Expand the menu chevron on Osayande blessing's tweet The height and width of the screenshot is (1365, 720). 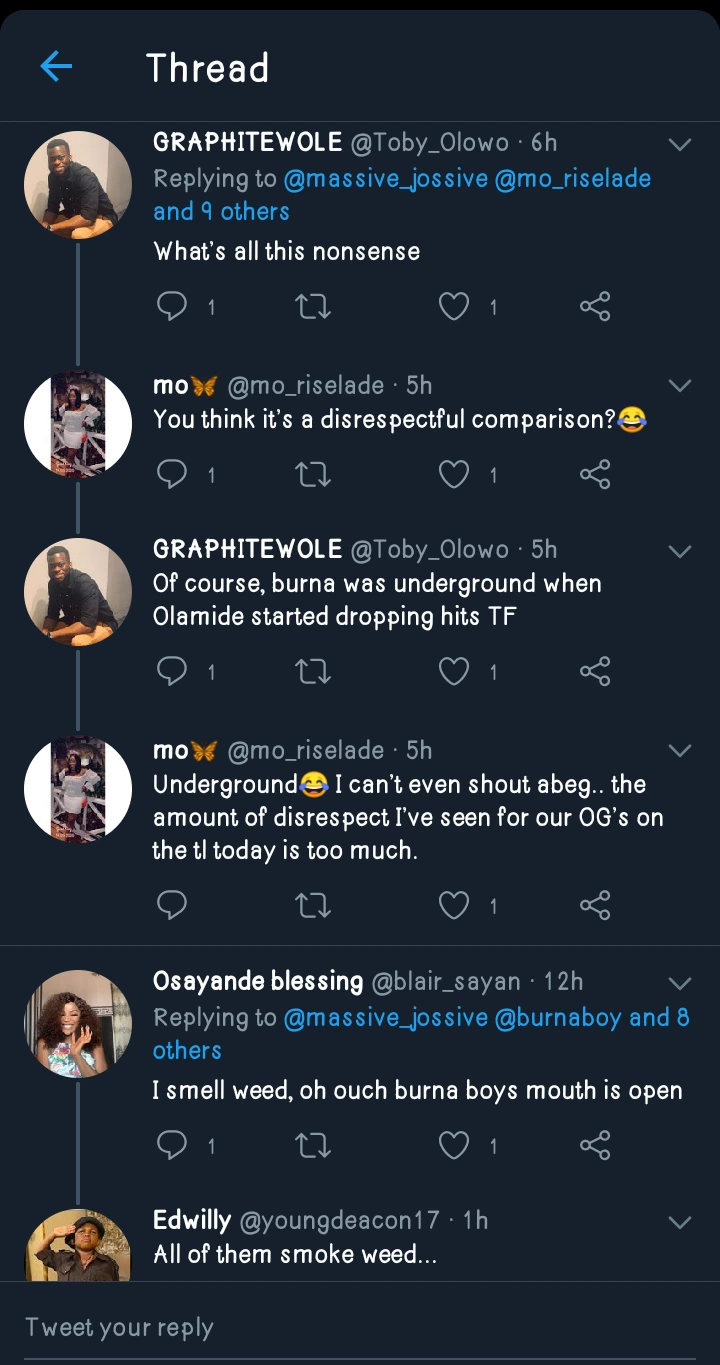coord(680,983)
